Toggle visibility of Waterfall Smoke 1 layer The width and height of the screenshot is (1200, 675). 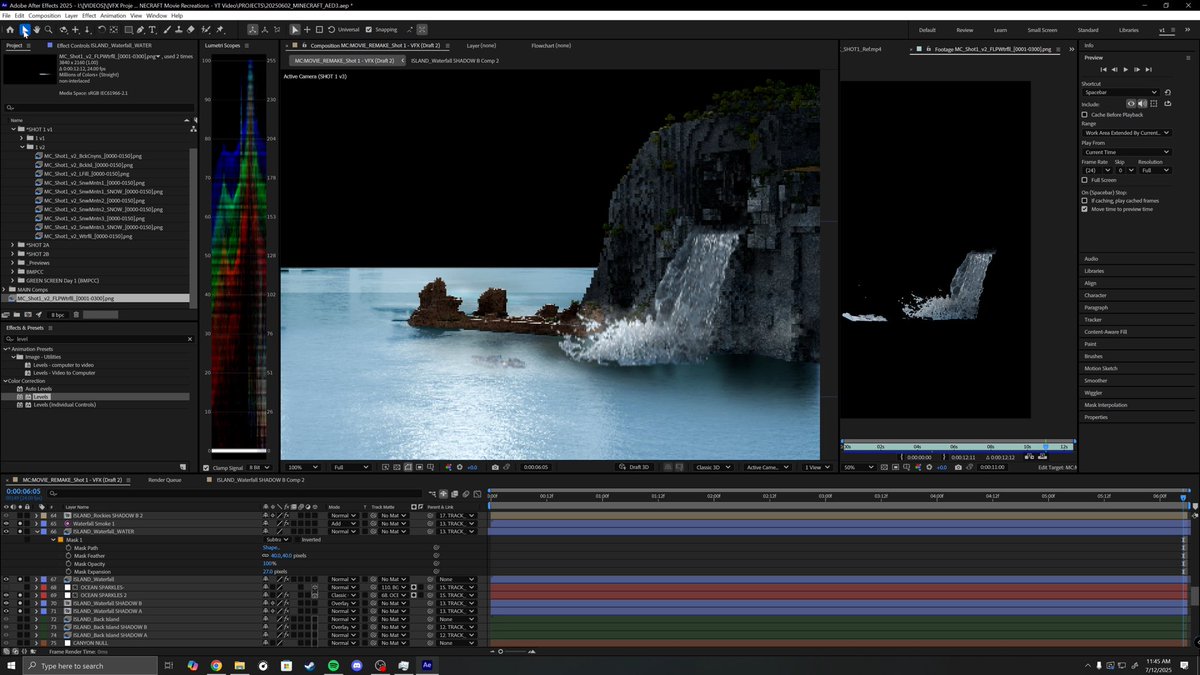click(x=6, y=524)
